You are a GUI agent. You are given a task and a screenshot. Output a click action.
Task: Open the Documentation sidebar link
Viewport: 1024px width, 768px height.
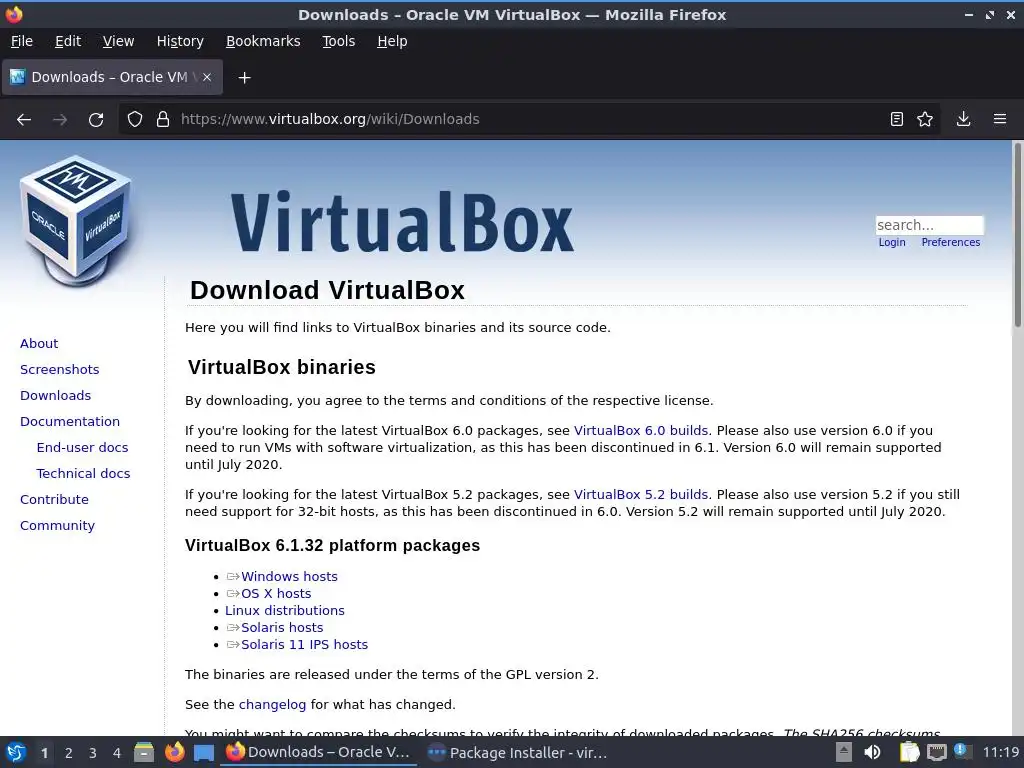click(x=70, y=422)
